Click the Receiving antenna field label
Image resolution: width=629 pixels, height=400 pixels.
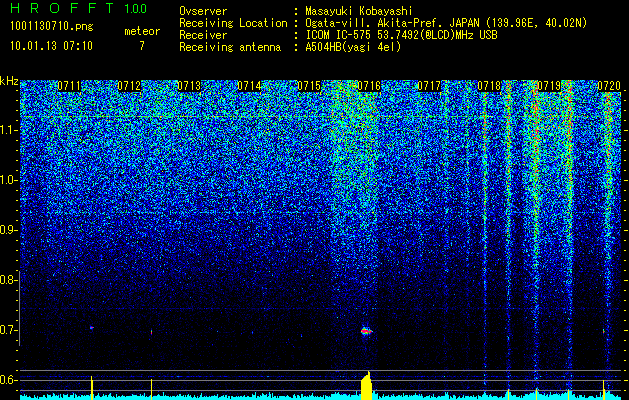(x=230, y=47)
